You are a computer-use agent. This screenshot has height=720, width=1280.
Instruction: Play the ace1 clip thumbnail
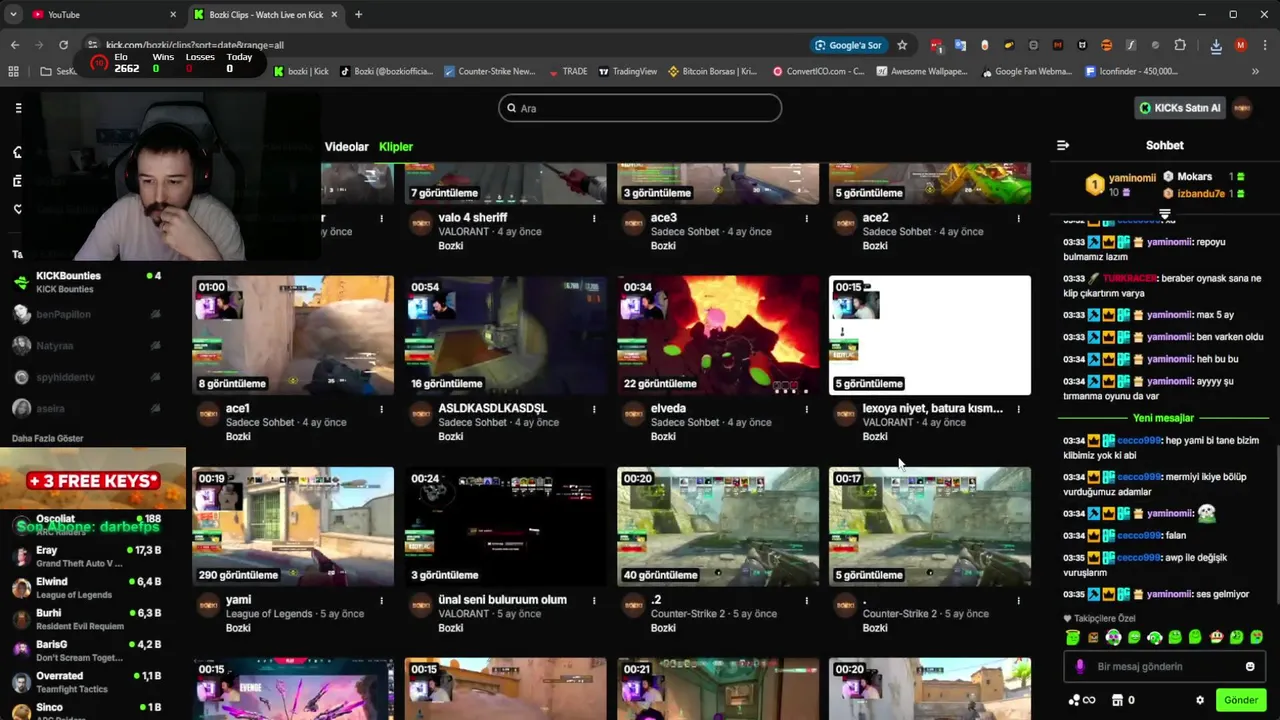point(293,335)
